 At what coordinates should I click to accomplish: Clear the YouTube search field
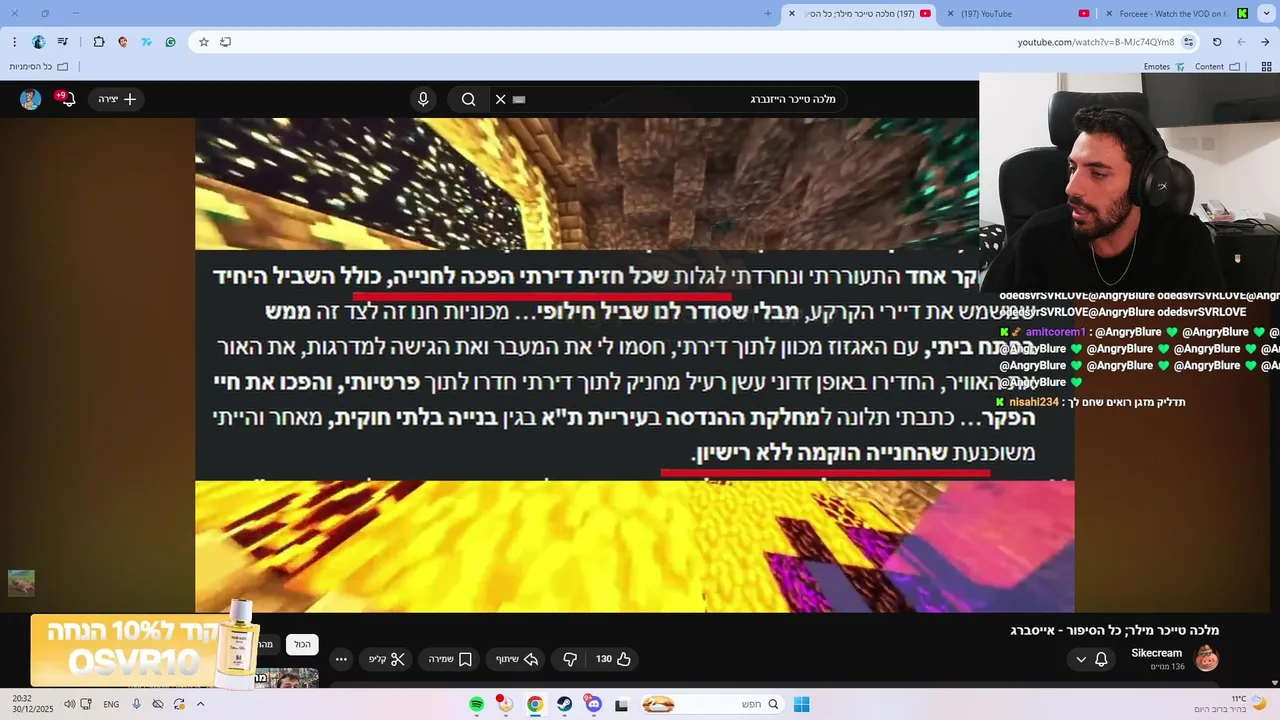point(501,99)
